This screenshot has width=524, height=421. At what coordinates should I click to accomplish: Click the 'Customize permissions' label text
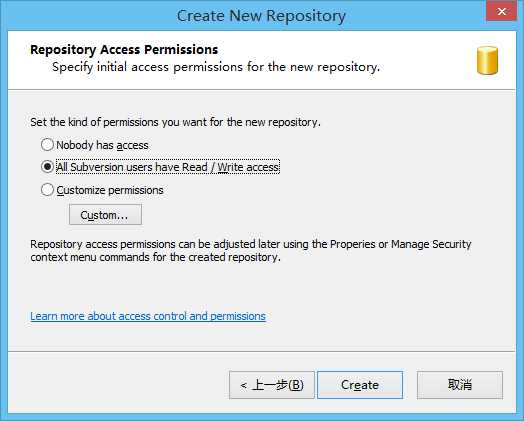110,190
